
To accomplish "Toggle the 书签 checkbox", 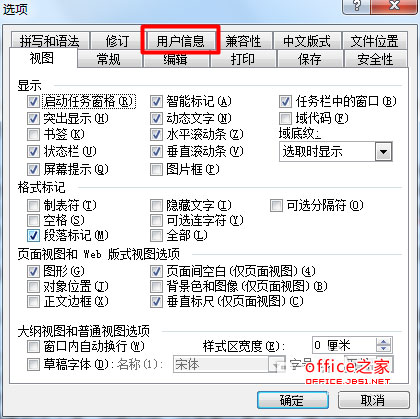I will click(x=33, y=135).
